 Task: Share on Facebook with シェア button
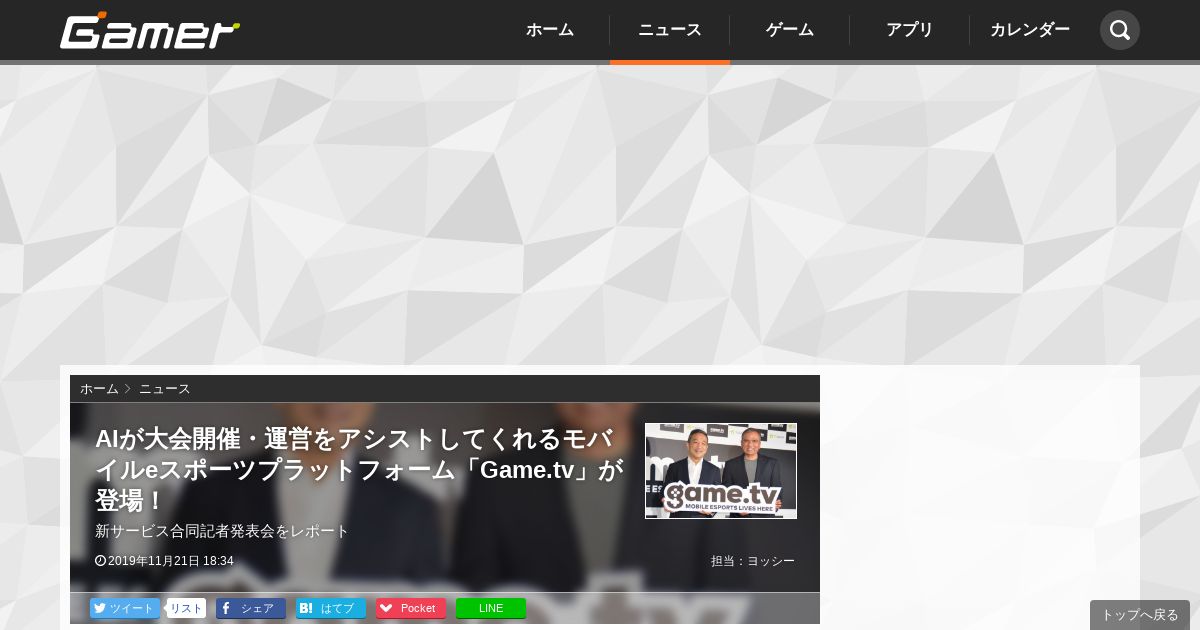(251, 608)
